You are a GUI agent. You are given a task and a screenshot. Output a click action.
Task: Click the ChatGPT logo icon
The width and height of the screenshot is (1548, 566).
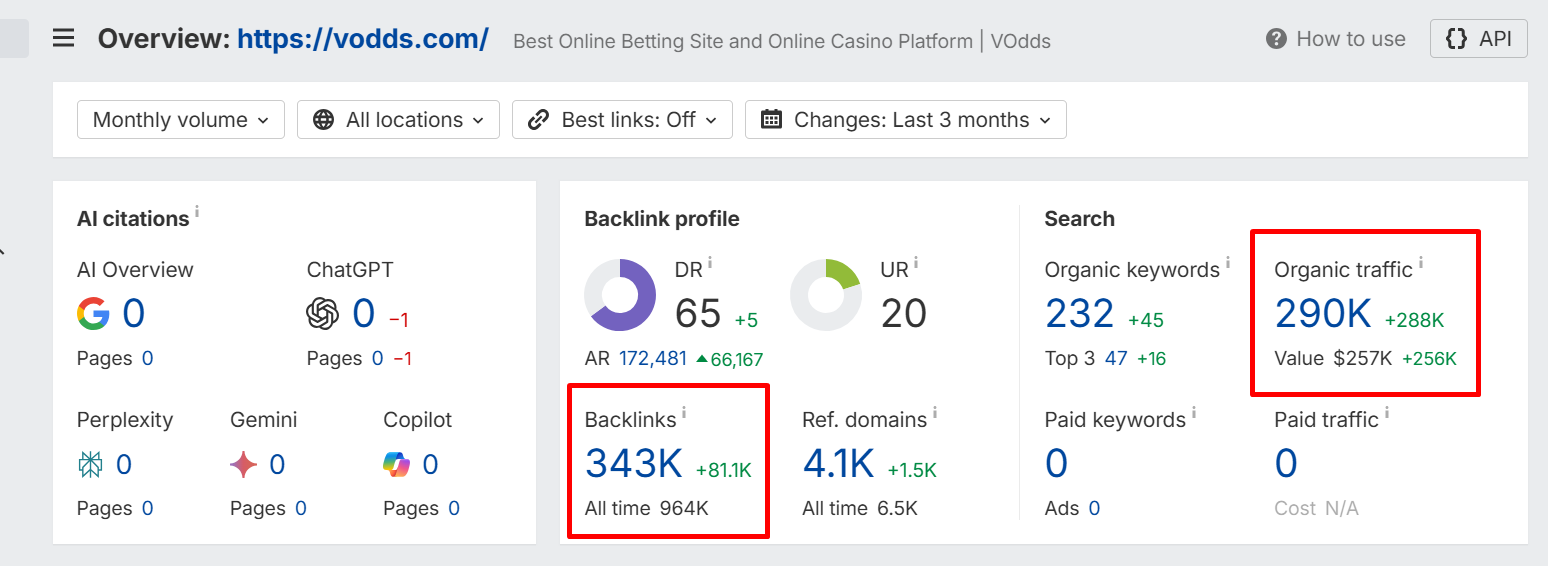pyautogui.click(x=323, y=314)
